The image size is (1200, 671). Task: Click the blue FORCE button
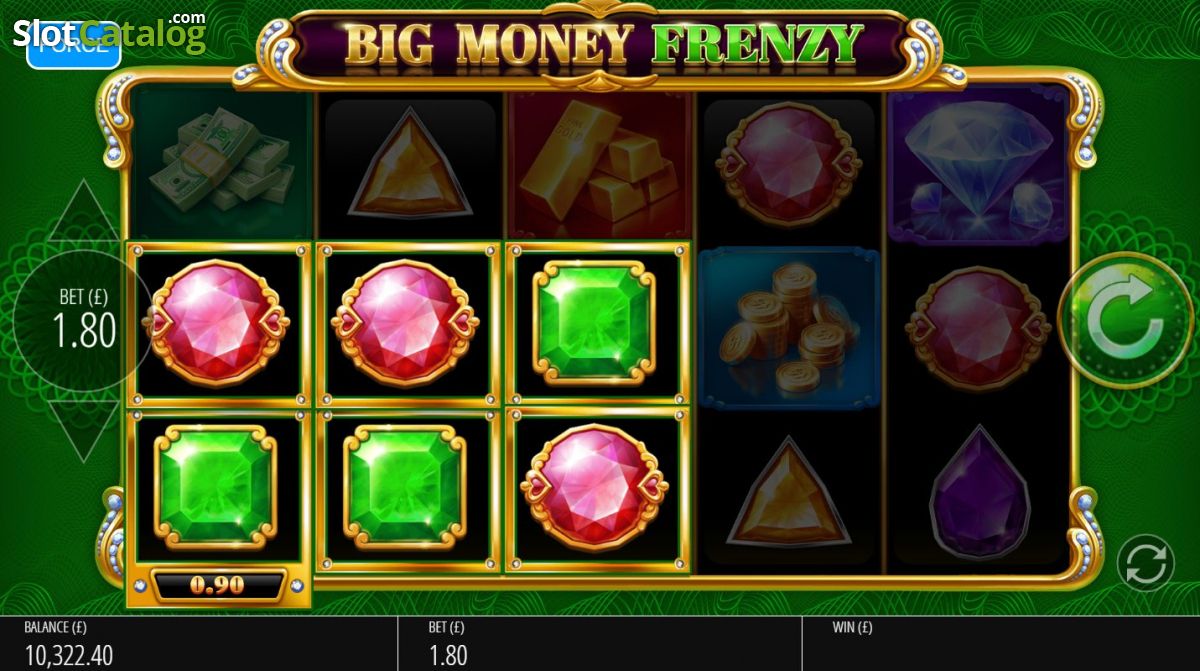pyautogui.click(x=74, y=44)
